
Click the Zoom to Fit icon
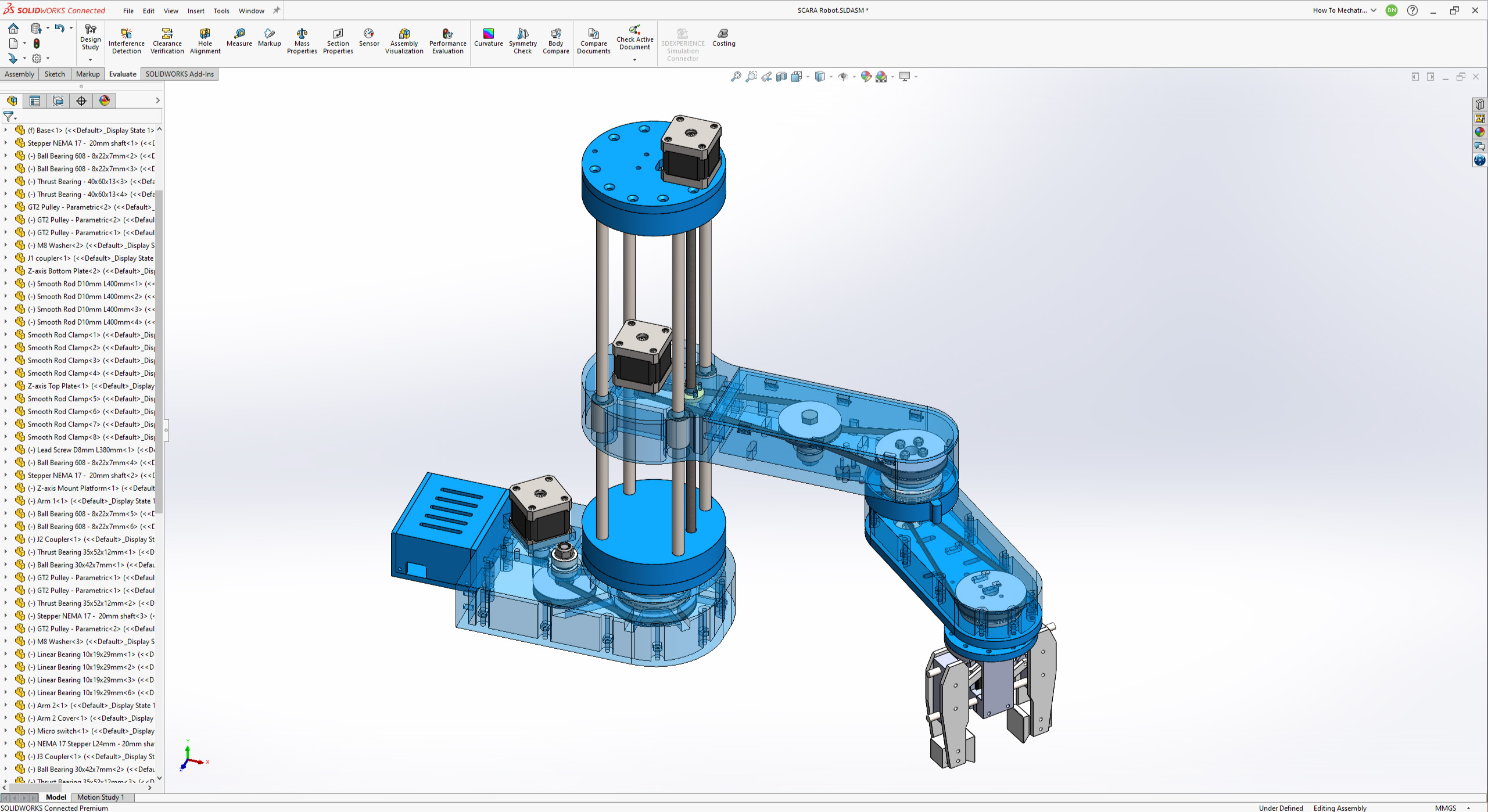736,77
